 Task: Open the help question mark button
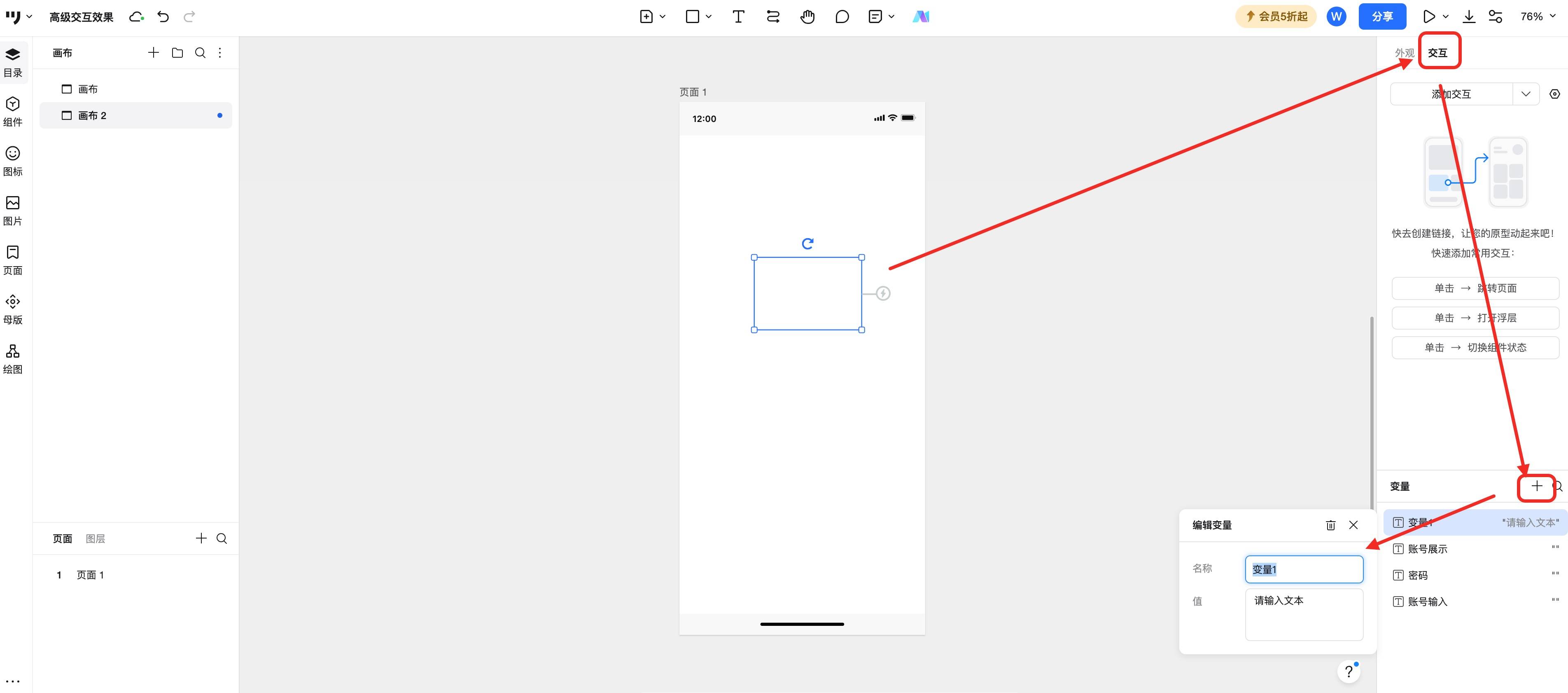[x=1349, y=671]
